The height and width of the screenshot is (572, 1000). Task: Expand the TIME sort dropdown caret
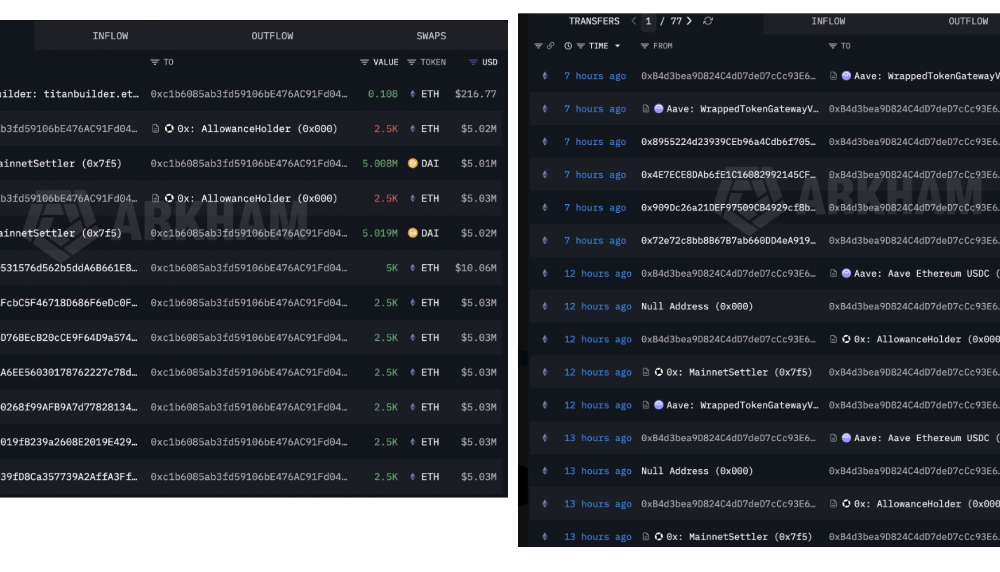617,46
